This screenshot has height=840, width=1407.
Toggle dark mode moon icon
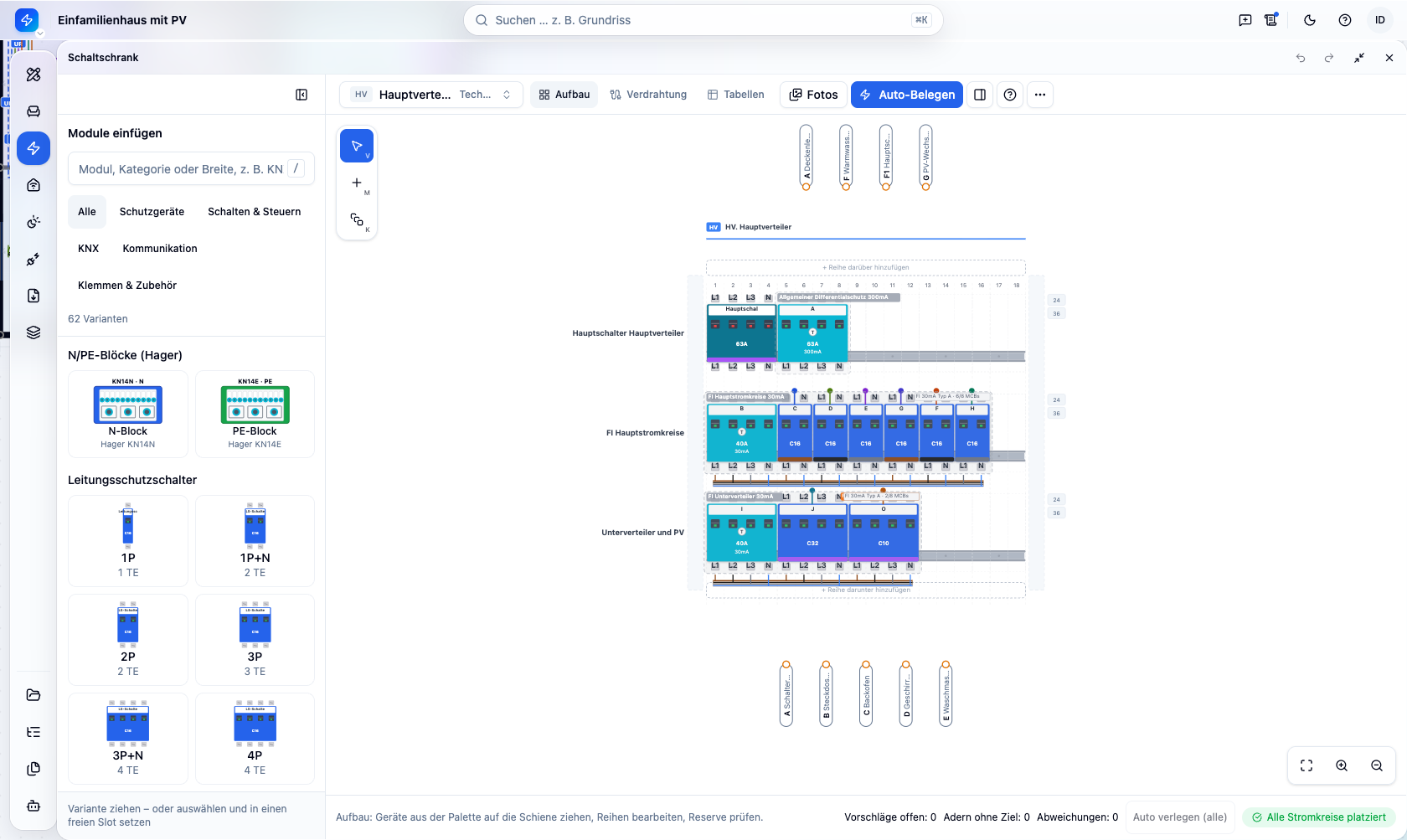coord(1310,20)
